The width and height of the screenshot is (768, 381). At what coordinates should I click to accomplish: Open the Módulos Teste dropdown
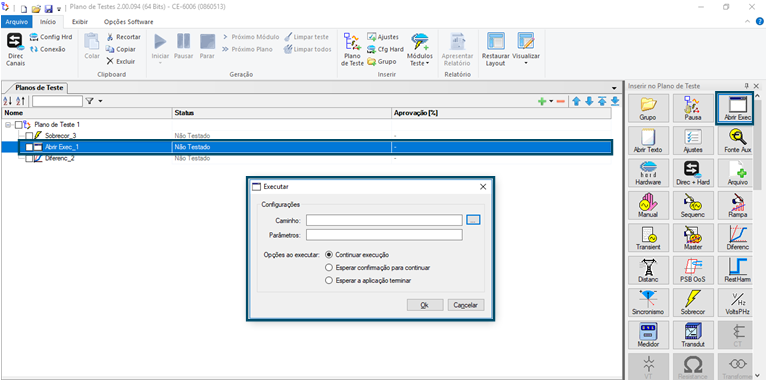(419, 50)
